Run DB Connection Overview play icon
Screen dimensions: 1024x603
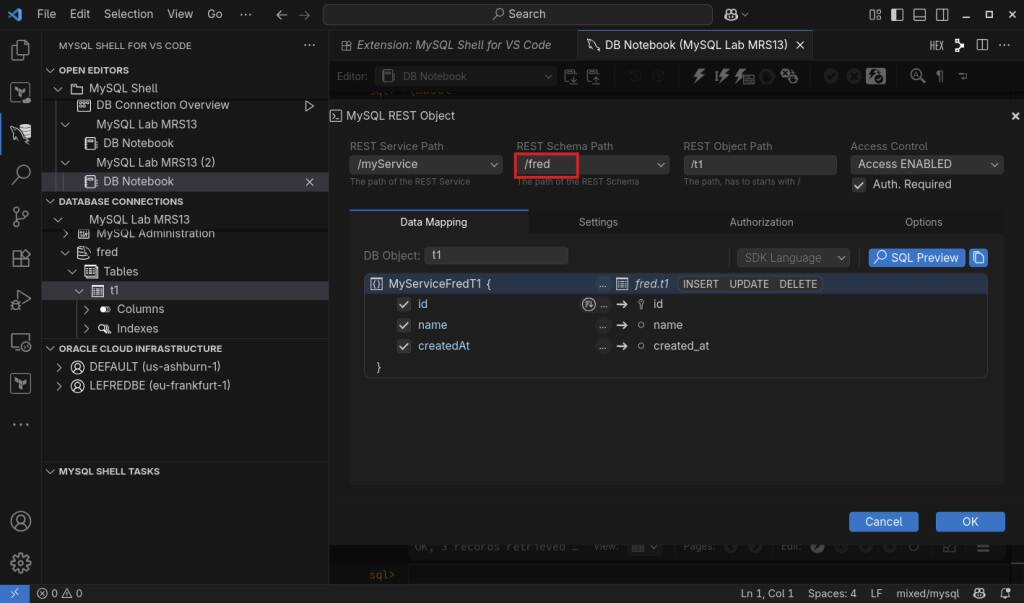[x=309, y=106]
